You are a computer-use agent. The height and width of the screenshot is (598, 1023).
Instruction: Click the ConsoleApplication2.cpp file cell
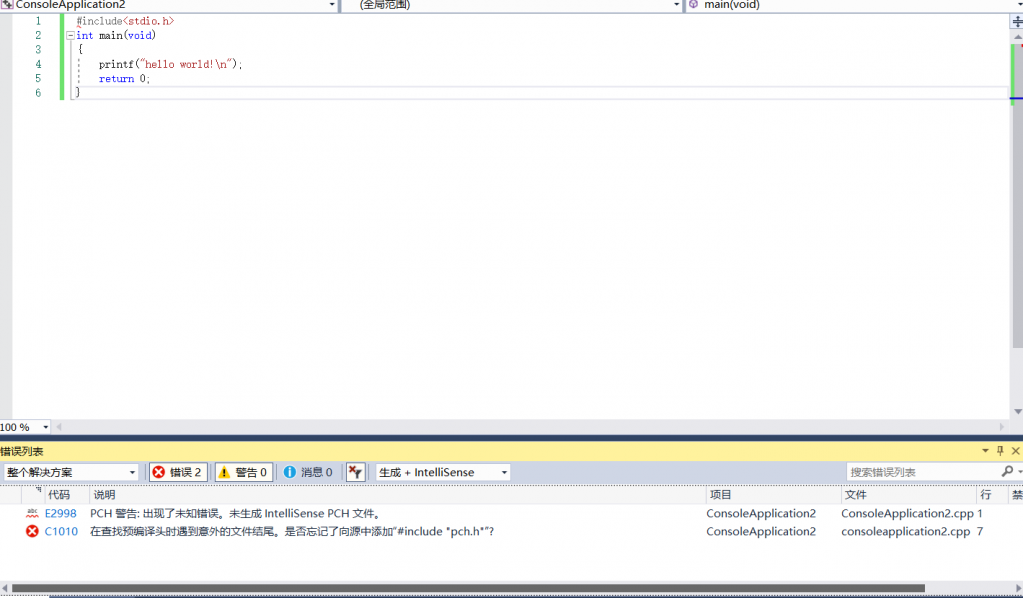point(908,513)
